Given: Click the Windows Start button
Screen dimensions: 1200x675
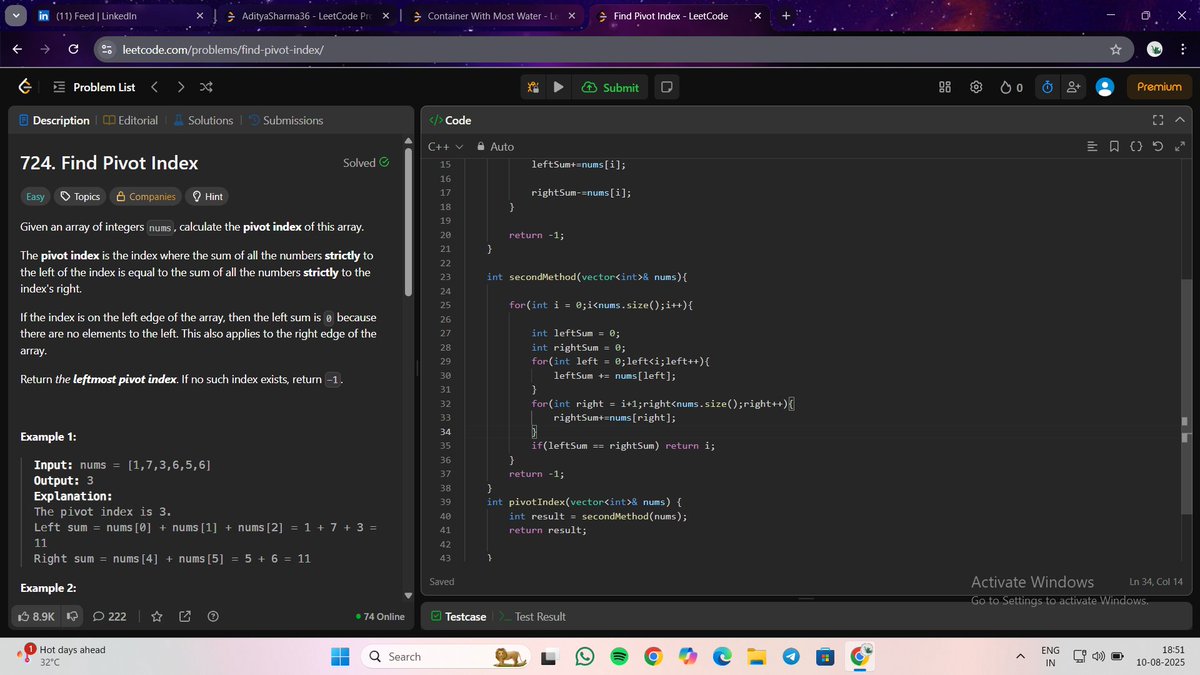Looking at the screenshot, I should pyautogui.click(x=340, y=656).
